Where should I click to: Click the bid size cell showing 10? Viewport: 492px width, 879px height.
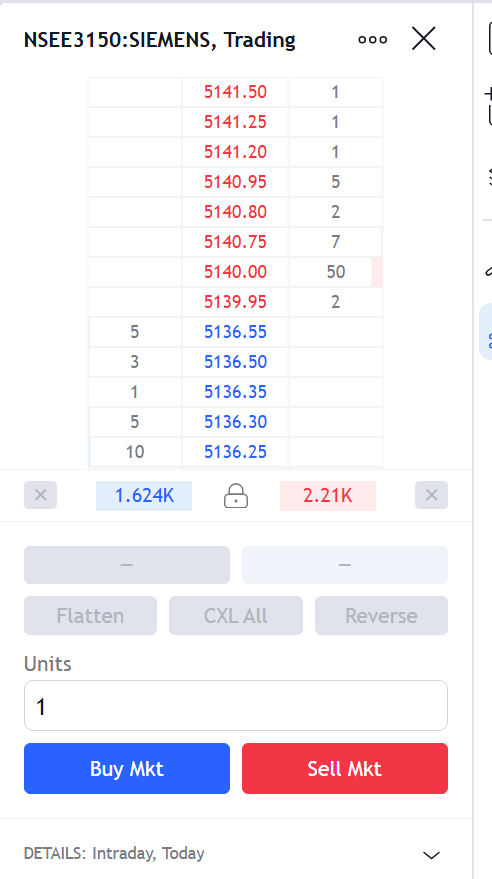tap(135, 452)
